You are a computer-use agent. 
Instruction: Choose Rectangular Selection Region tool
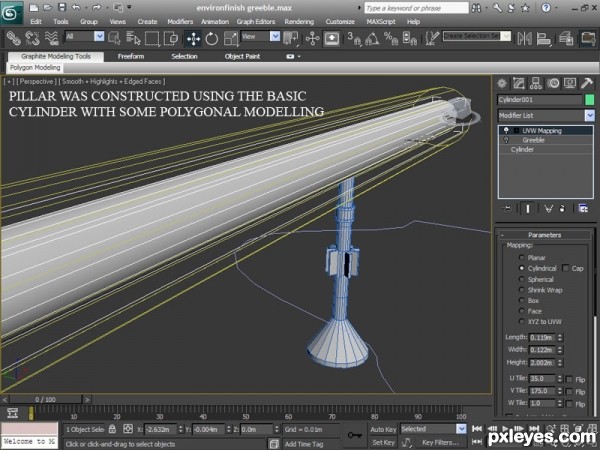pos(152,38)
